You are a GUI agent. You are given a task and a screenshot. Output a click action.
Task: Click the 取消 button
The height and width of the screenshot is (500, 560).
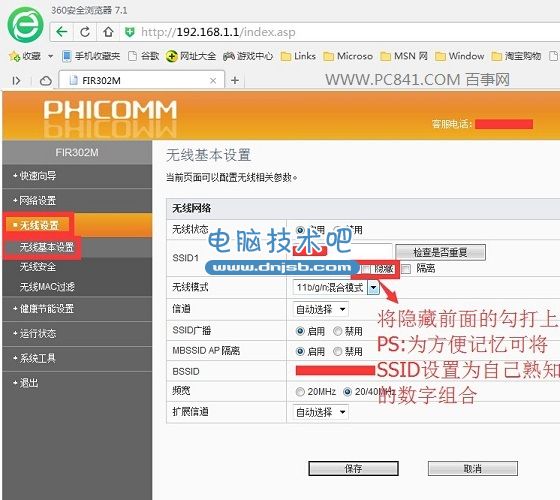[x=473, y=468]
